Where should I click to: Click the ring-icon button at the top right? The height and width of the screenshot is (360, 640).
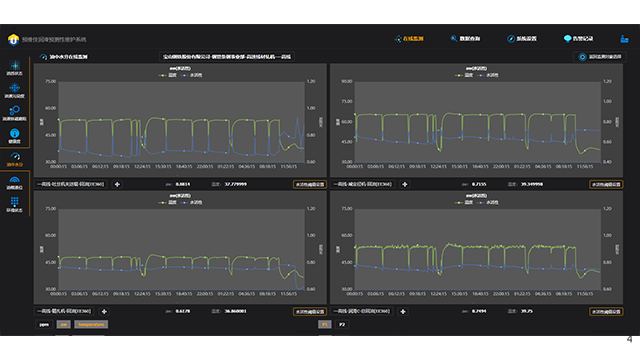click(600, 57)
